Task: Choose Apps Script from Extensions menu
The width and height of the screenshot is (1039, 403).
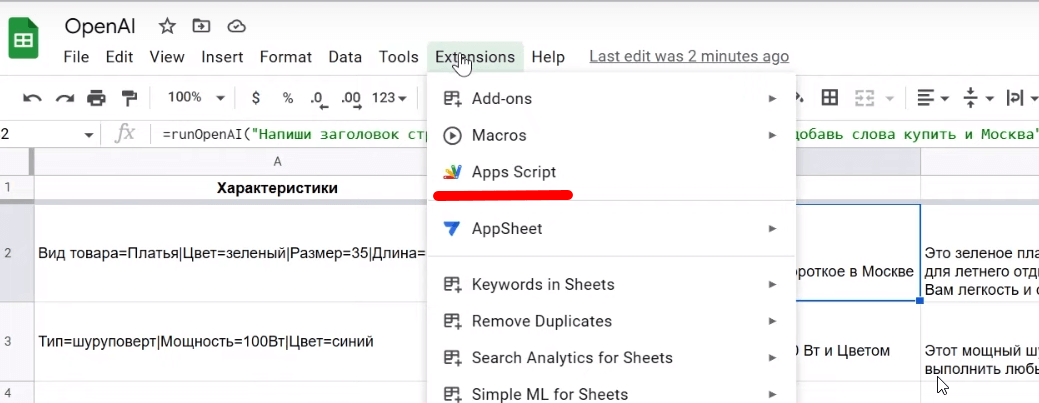Action: pos(610,172)
